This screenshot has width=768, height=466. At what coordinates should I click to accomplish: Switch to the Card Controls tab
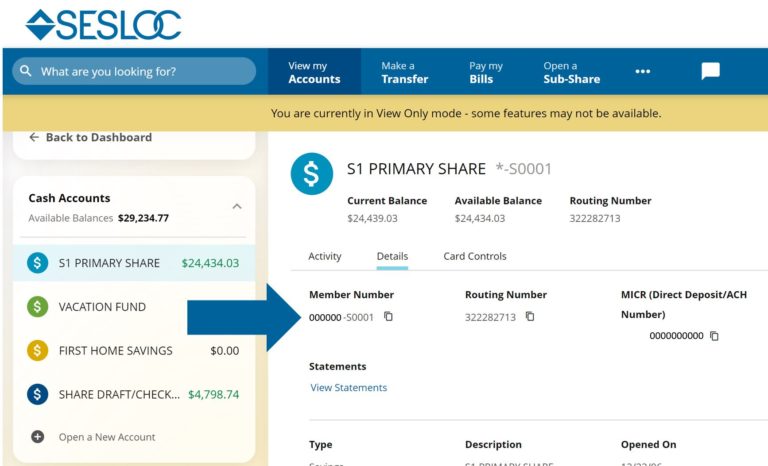(x=475, y=256)
